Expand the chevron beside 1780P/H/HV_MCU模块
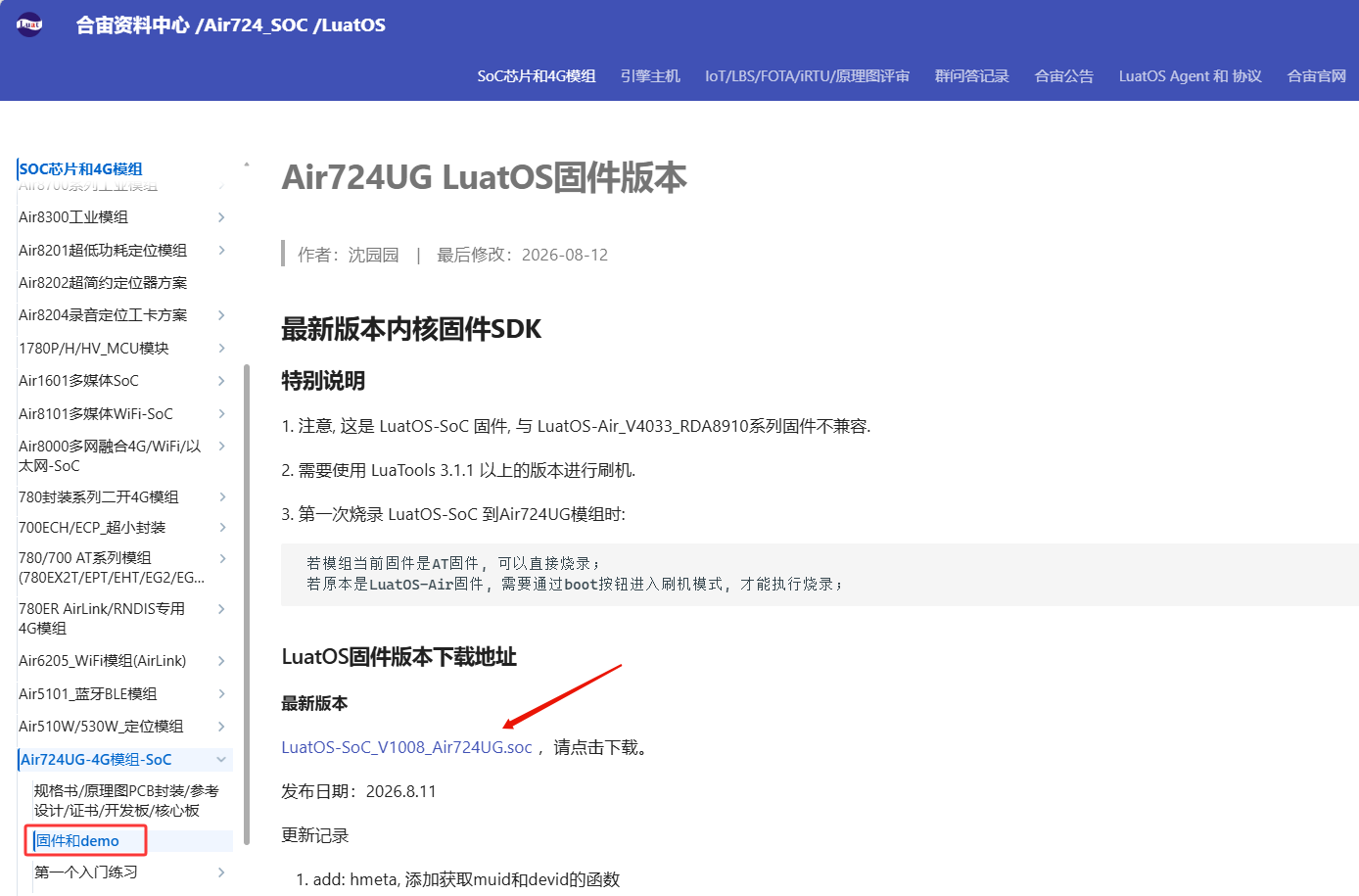This screenshot has width=1359, height=896. [x=221, y=349]
